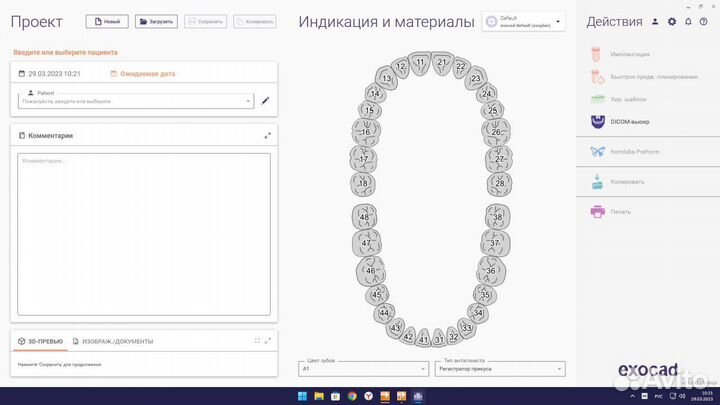Select tooth 28 on the chart
The image size is (720, 405).
pos(500,184)
